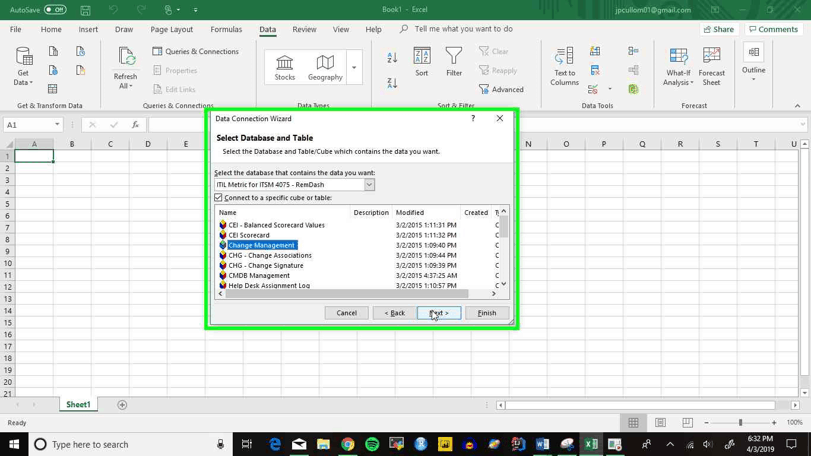Switch to Page Break Preview icon
Screen dimensions: 813x458
tap(687, 423)
